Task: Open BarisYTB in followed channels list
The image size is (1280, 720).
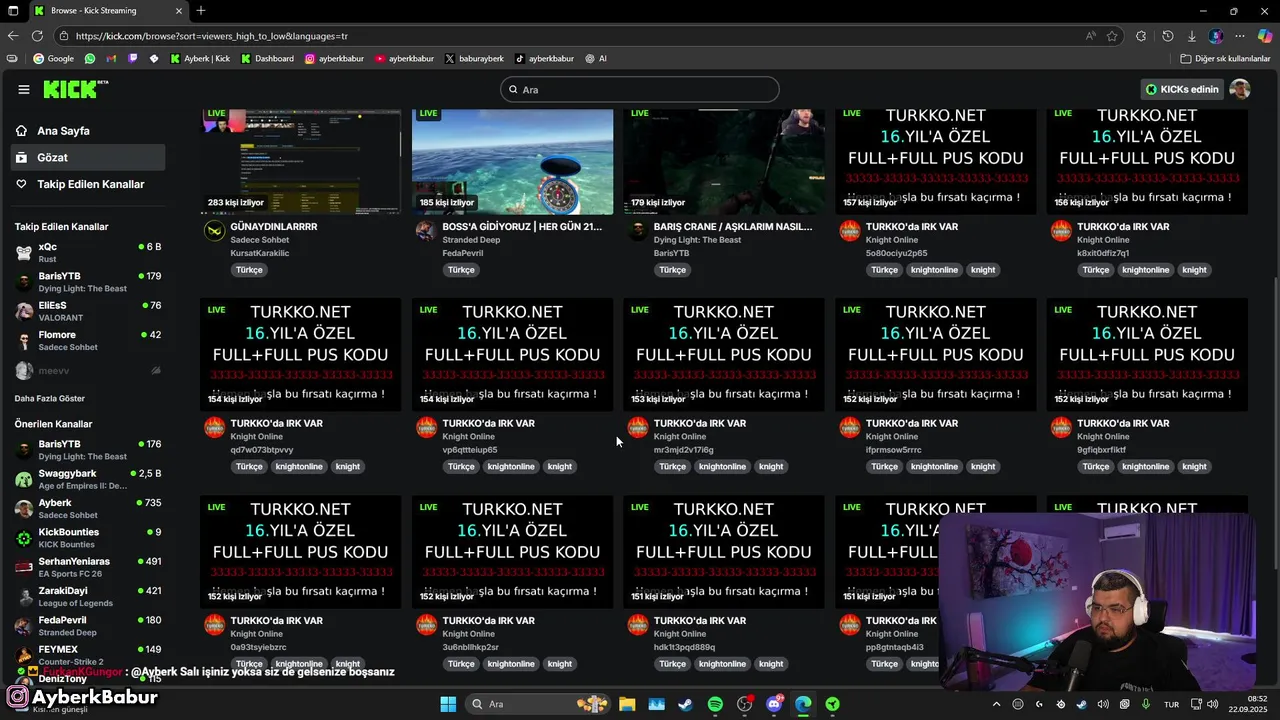Action: point(88,282)
